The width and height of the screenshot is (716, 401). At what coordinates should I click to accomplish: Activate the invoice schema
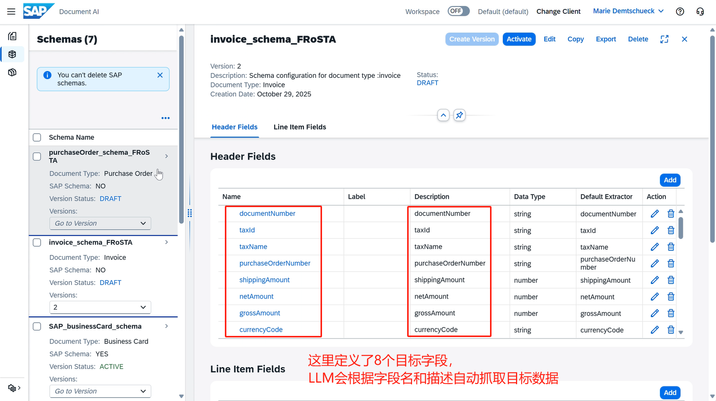pos(519,39)
